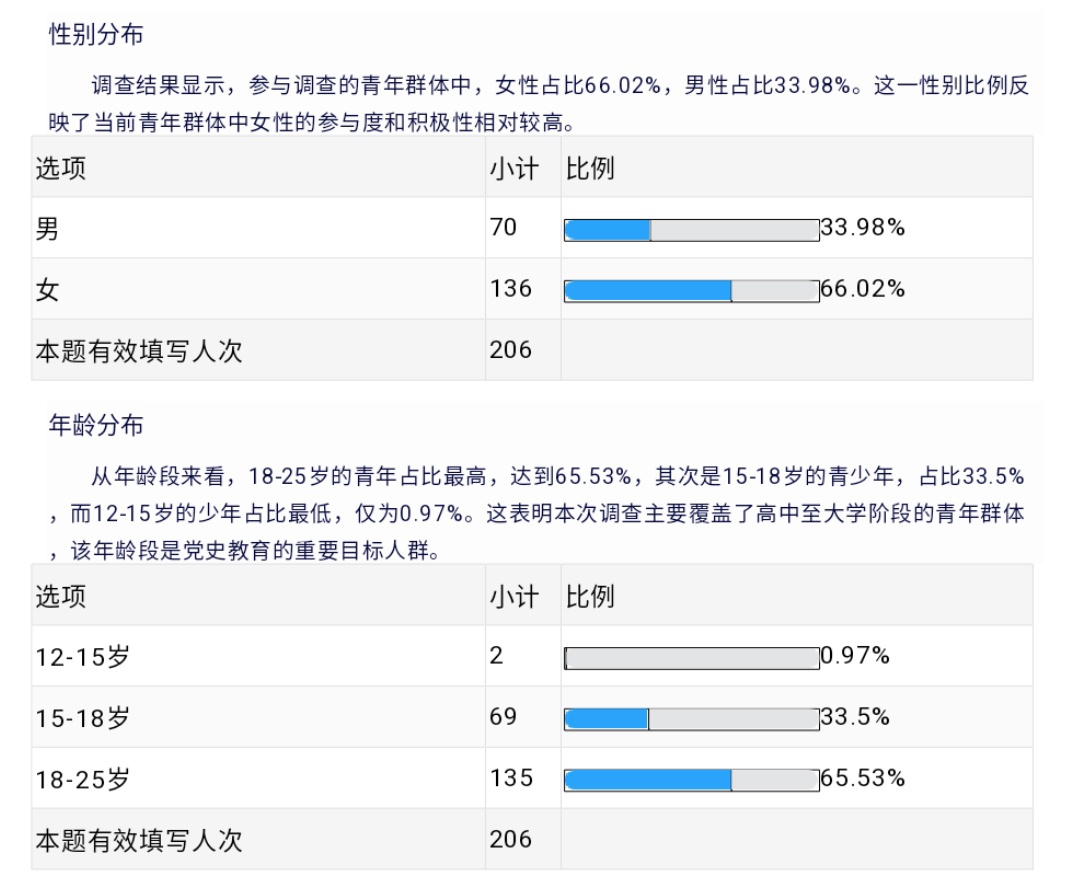Select the 女 progress bar showing 66.02%
This screenshot has width=1080, height=886.
tap(692, 290)
